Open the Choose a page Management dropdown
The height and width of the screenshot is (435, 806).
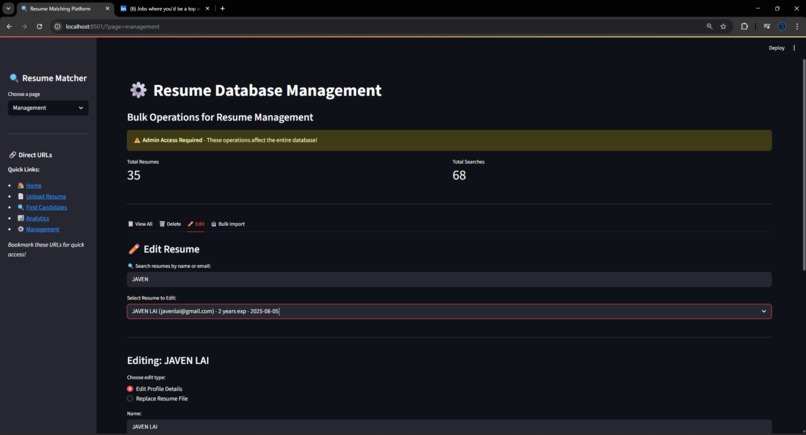48,108
